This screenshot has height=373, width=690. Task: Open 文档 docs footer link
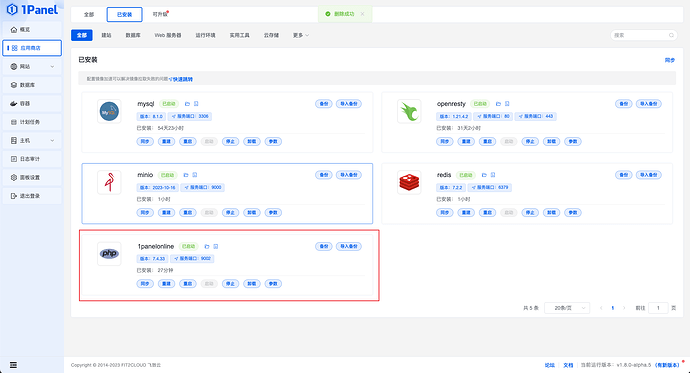click(568, 365)
